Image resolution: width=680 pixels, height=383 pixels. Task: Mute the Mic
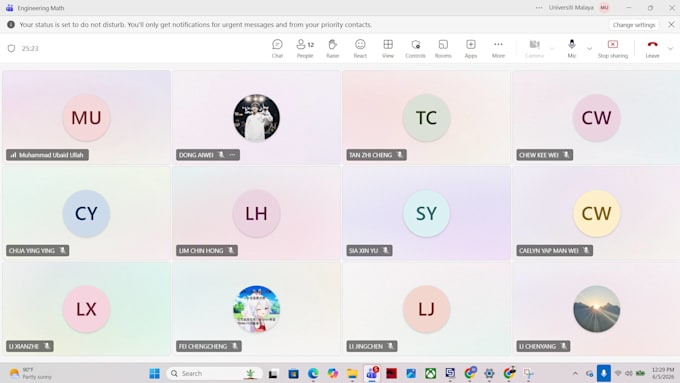pos(572,48)
